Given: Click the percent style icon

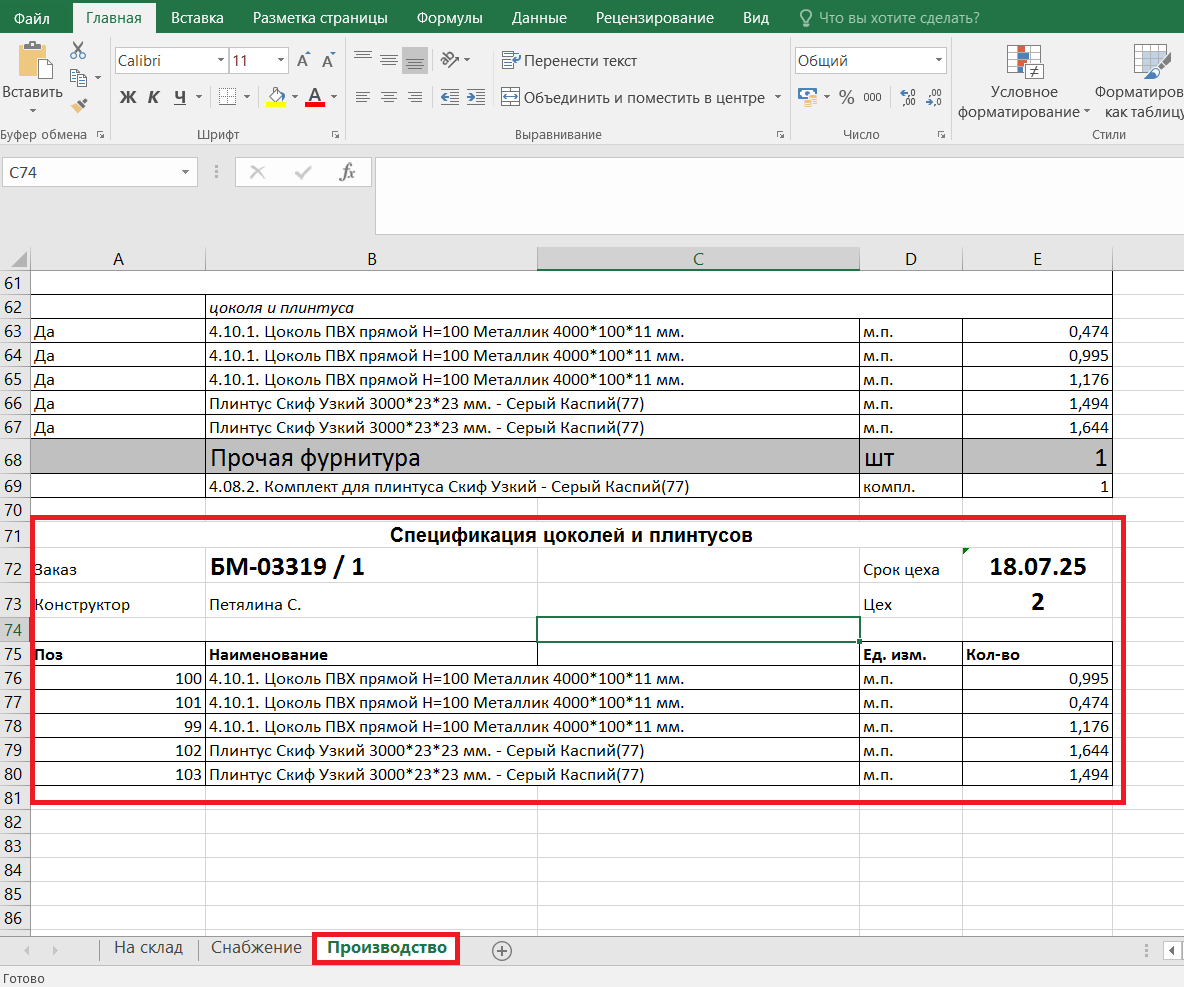Looking at the screenshot, I should point(846,97).
